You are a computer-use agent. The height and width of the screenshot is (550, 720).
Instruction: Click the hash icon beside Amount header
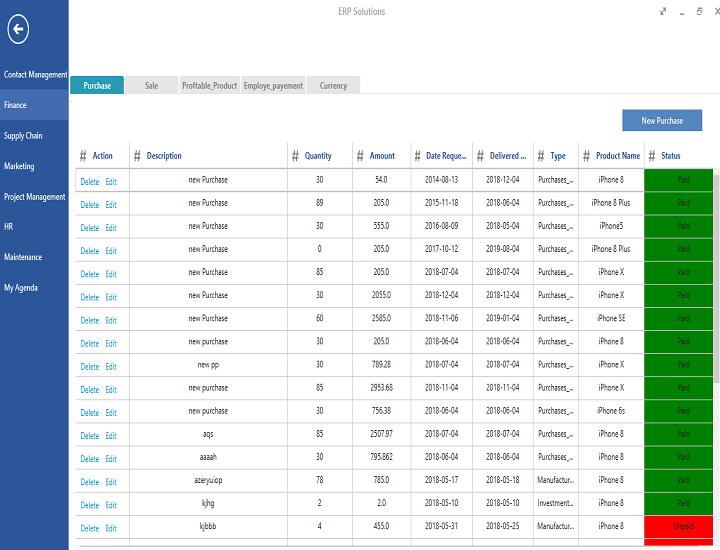[360, 156]
